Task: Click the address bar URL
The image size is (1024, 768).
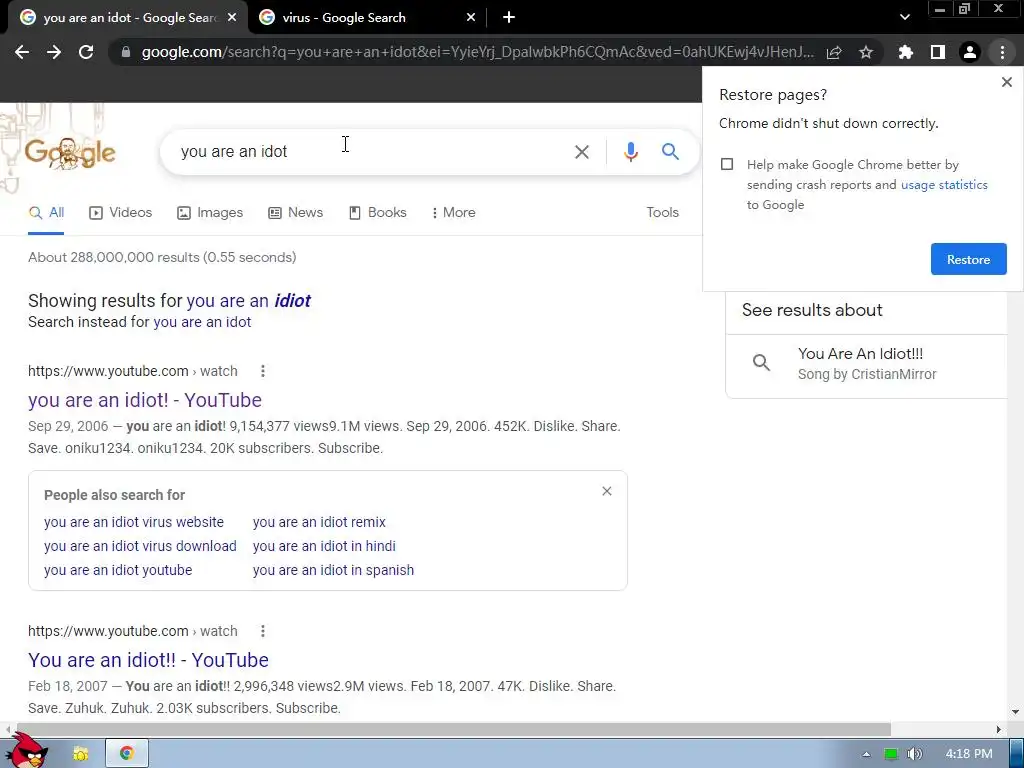Action: click(477, 52)
